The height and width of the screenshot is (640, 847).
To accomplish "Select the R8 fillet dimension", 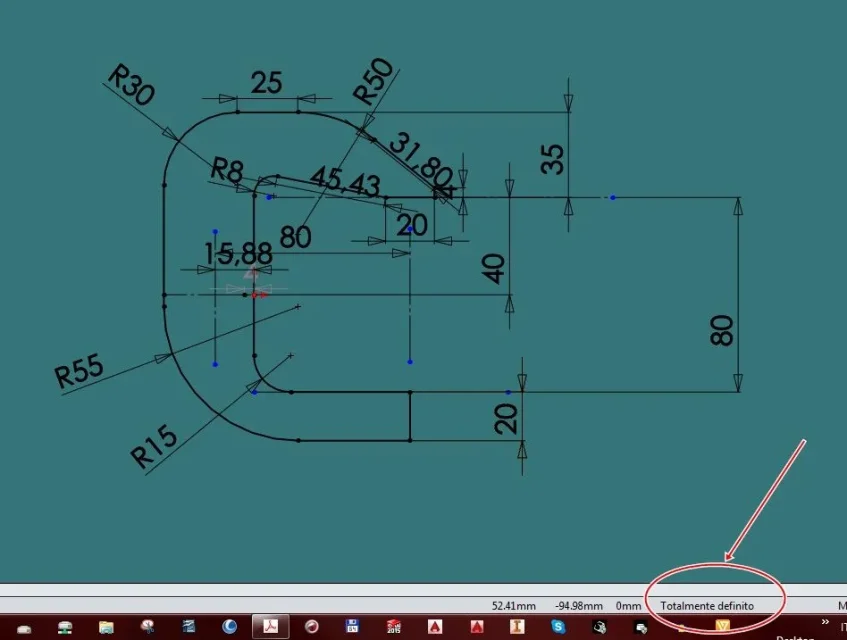I will click(226, 170).
